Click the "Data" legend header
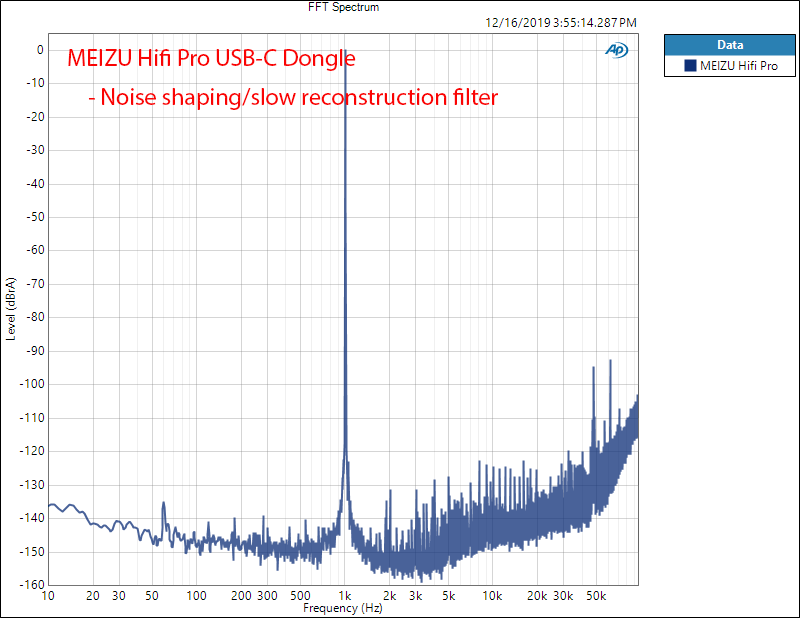Screen dimensions: 800x618 pyautogui.click(x=730, y=45)
